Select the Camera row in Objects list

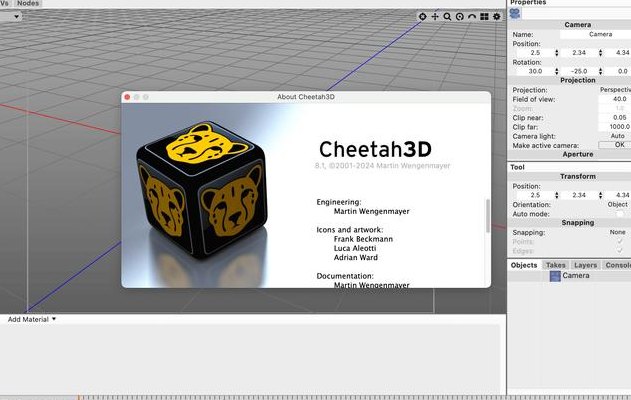coord(569,276)
